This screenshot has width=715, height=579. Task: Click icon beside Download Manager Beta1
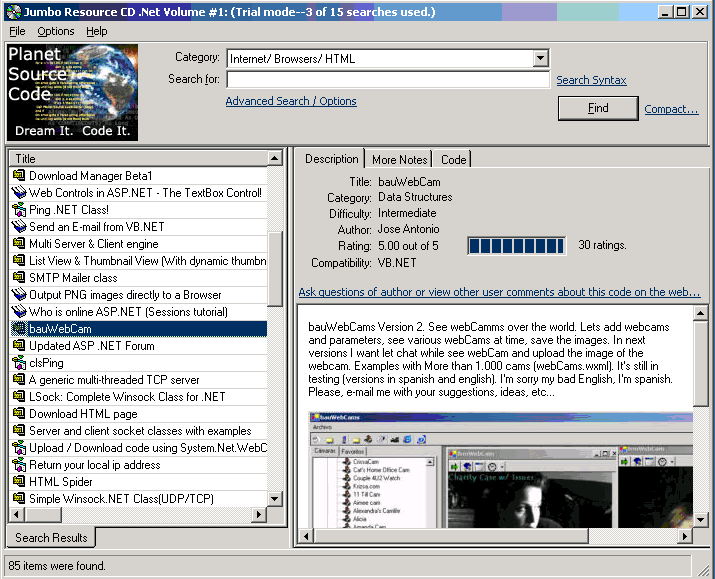coord(19,176)
